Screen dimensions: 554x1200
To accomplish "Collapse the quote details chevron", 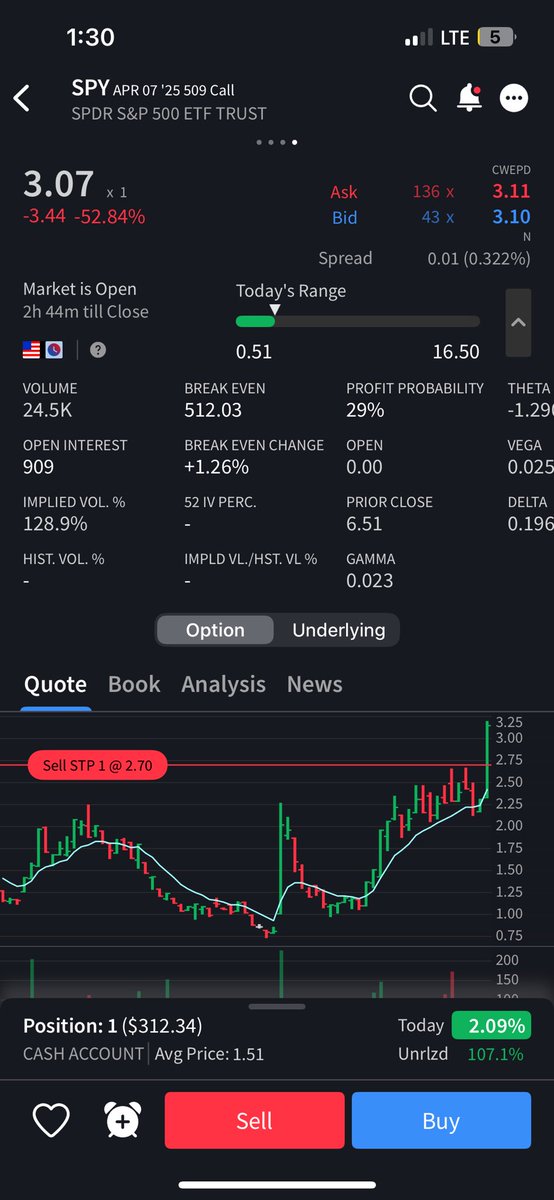I will (518, 323).
